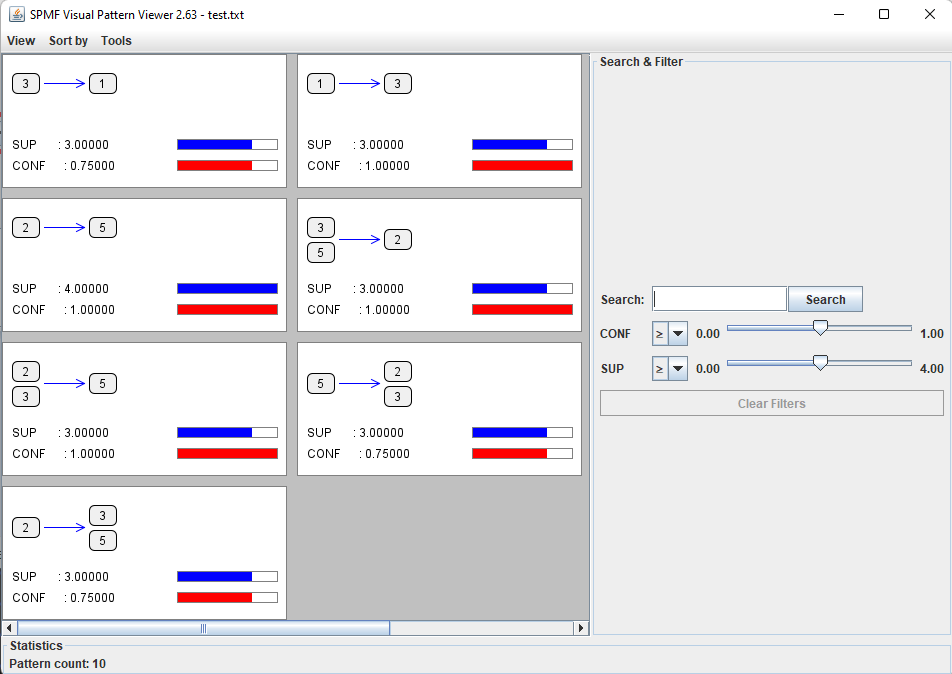Click item node 2 in rule 3,5 → 2
The image size is (952, 674).
click(397, 240)
